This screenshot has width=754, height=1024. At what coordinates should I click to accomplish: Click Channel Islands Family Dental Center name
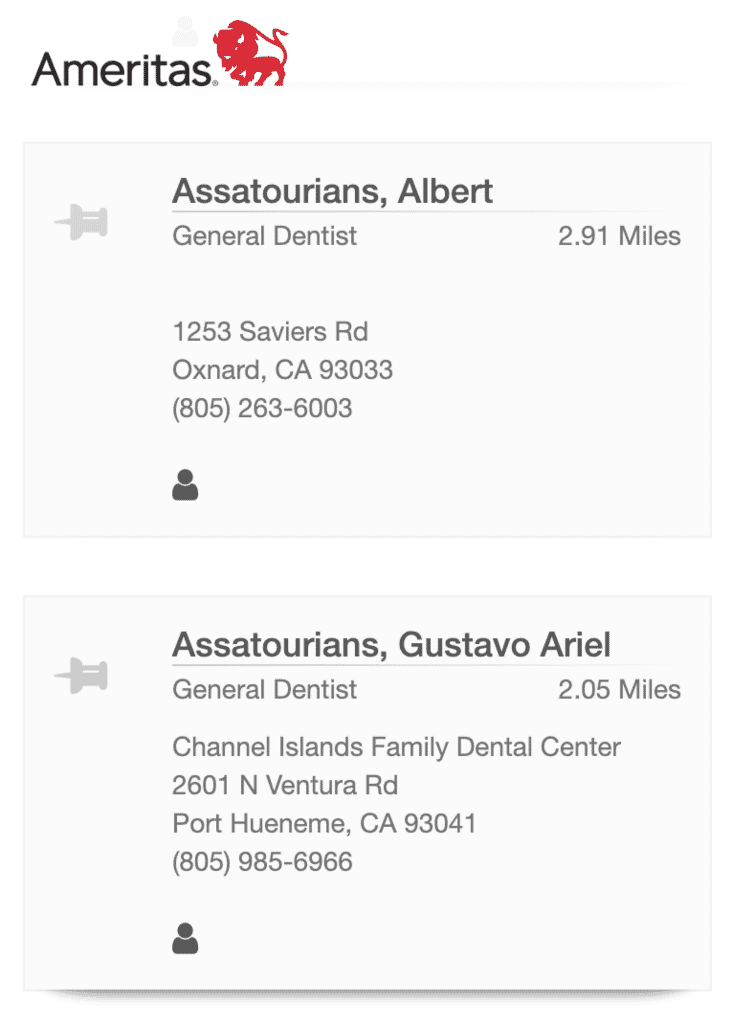point(396,747)
